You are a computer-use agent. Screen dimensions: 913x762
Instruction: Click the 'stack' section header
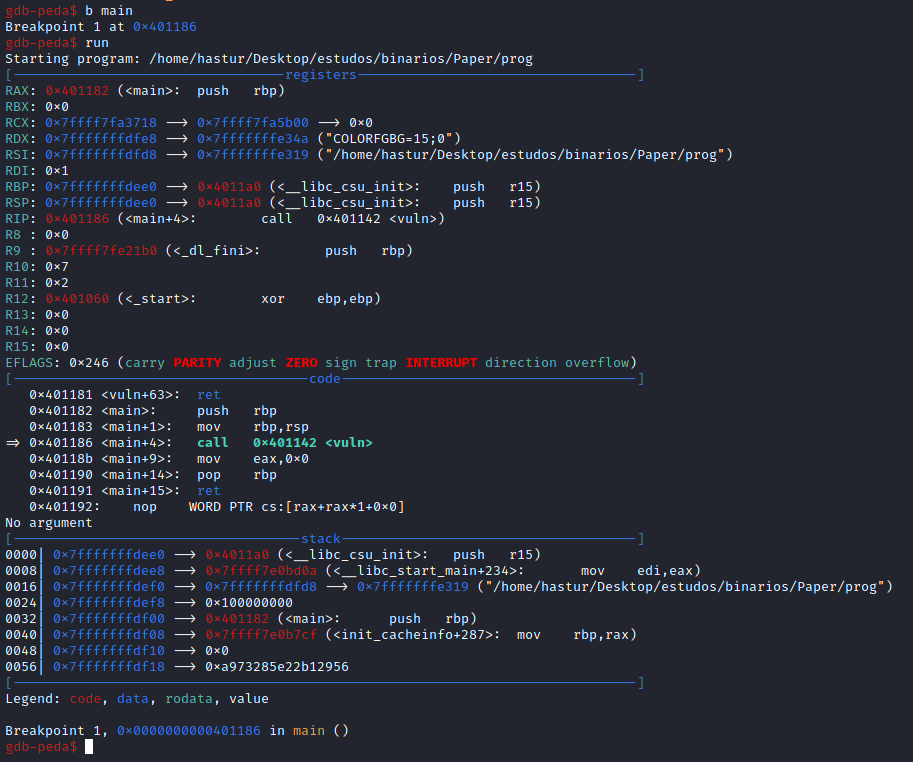point(321,539)
